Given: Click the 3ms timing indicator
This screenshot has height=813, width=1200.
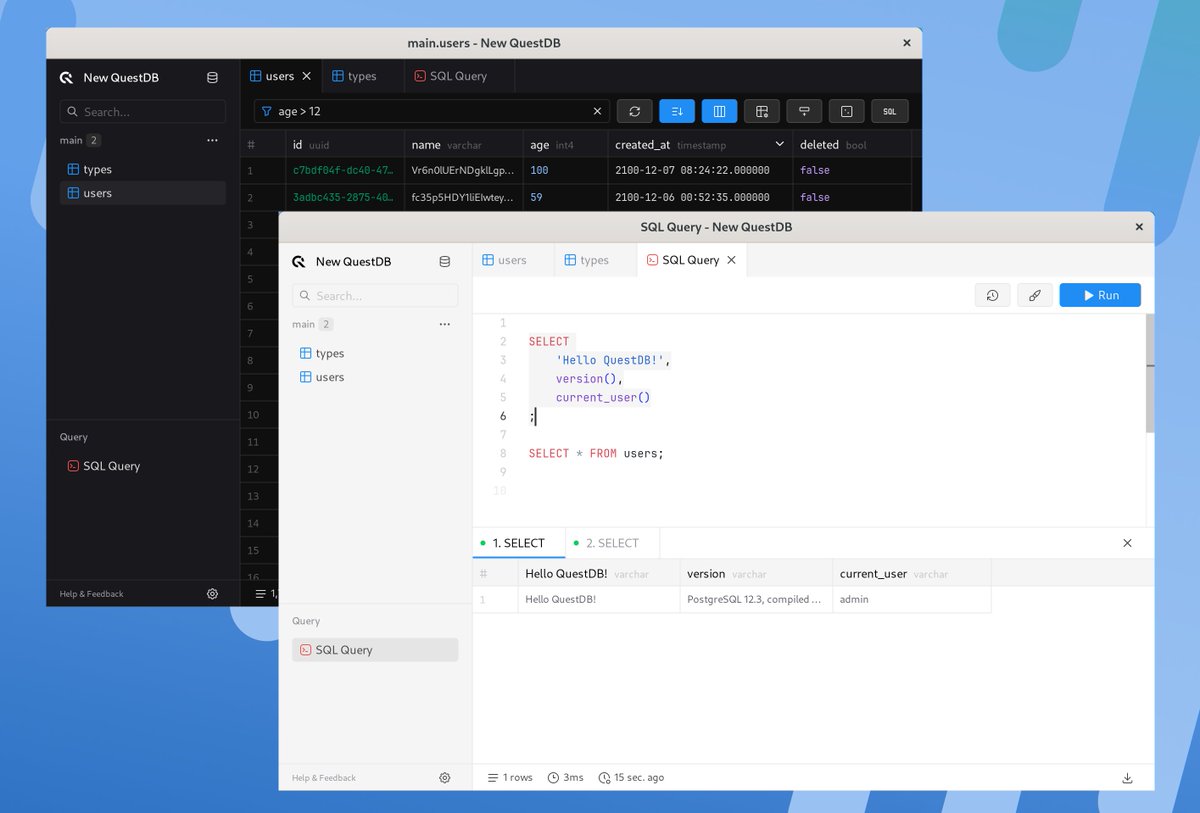Looking at the screenshot, I should [x=566, y=778].
